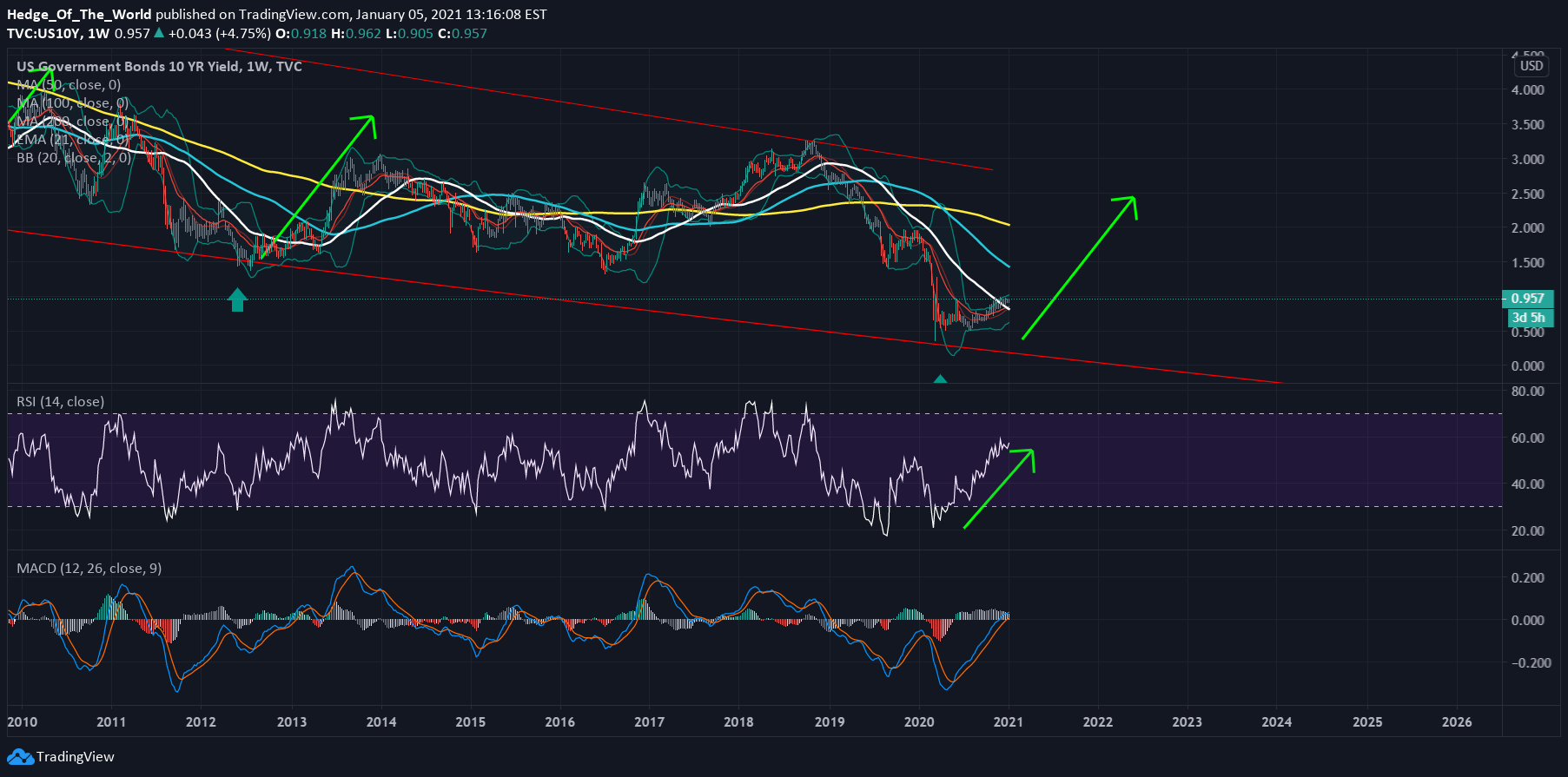Click the 20.00 RSI axis label
This screenshot has height=777, width=1568.
(1528, 530)
